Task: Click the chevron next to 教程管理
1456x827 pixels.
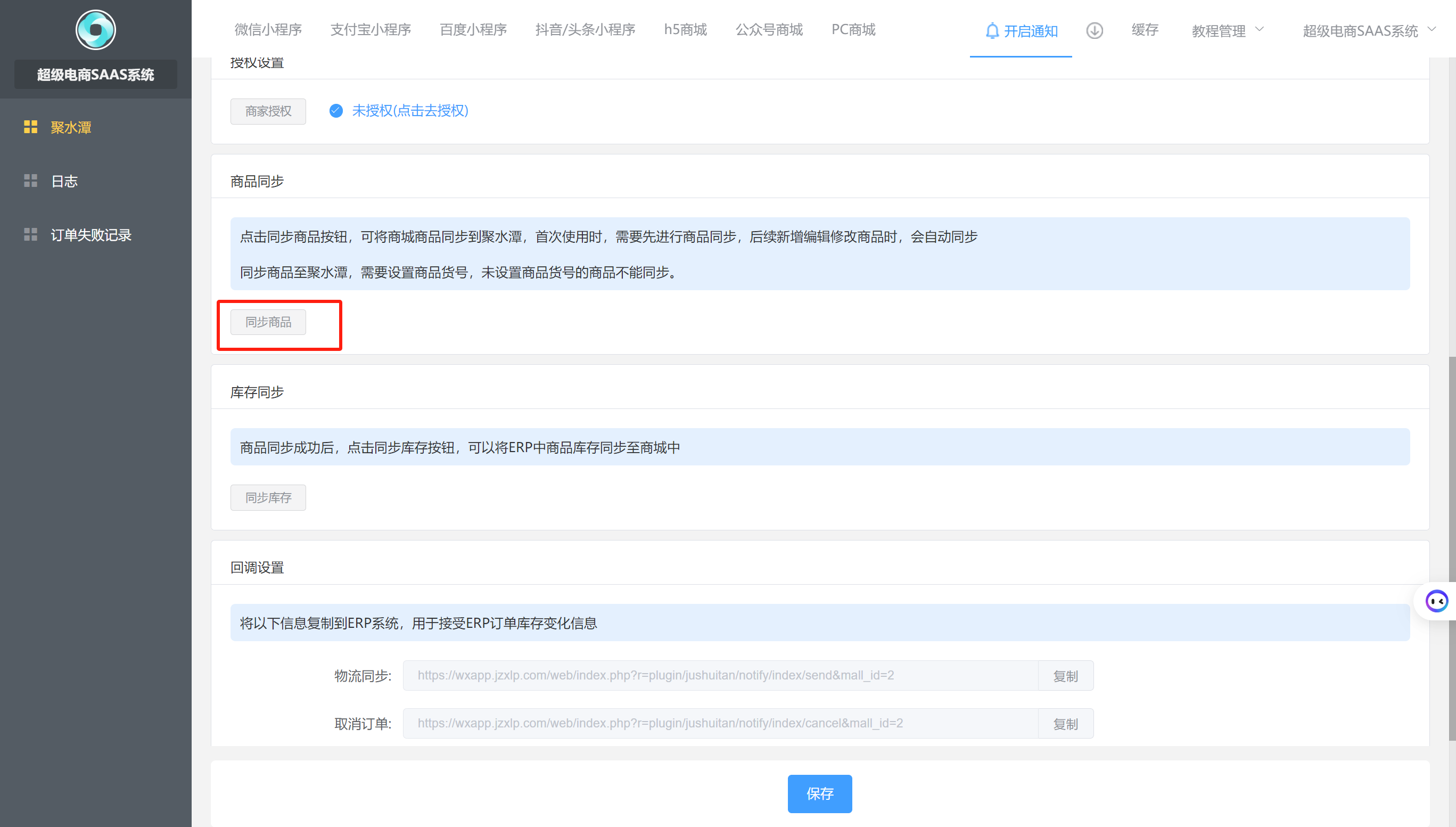Action: point(1259,29)
